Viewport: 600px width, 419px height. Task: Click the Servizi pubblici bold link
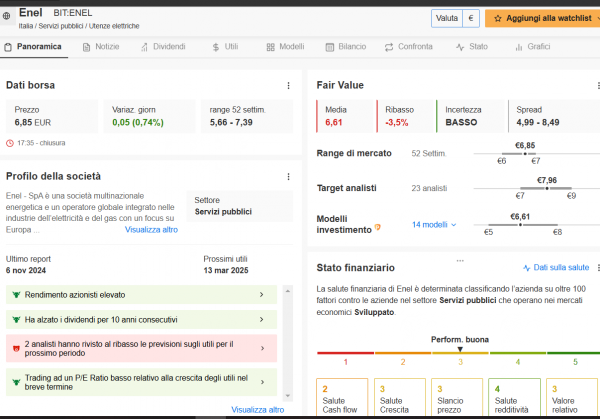click(468, 300)
